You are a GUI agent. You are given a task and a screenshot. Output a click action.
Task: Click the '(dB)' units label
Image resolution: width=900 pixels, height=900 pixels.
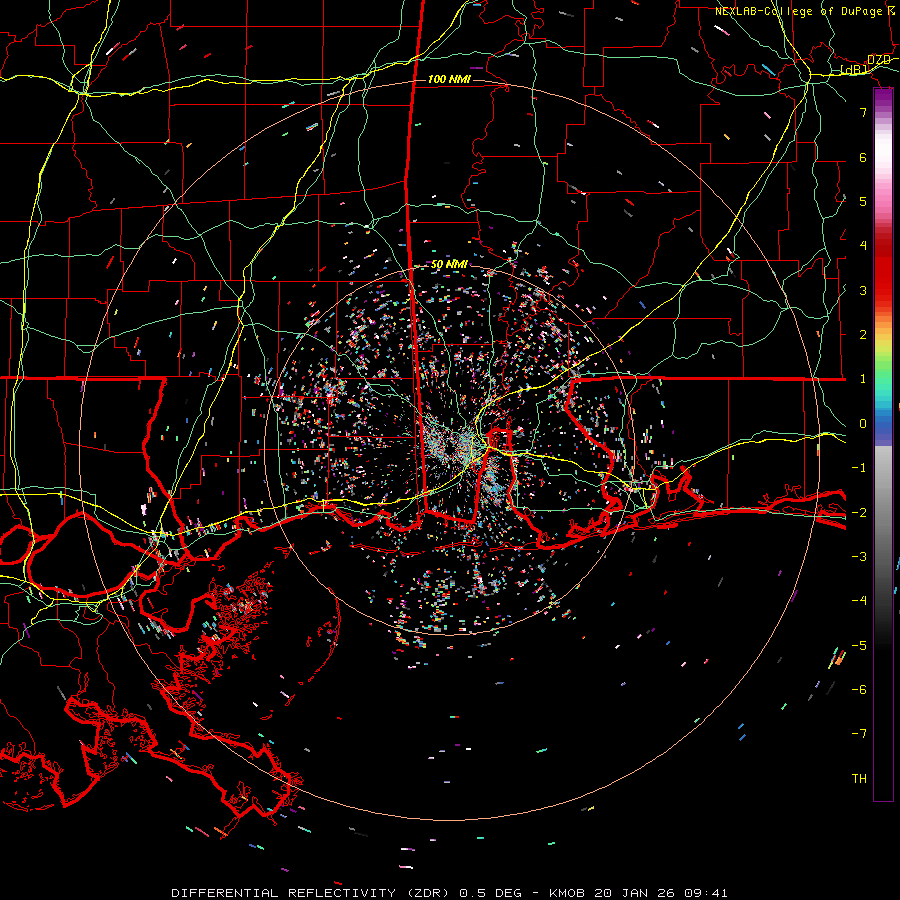[854, 70]
